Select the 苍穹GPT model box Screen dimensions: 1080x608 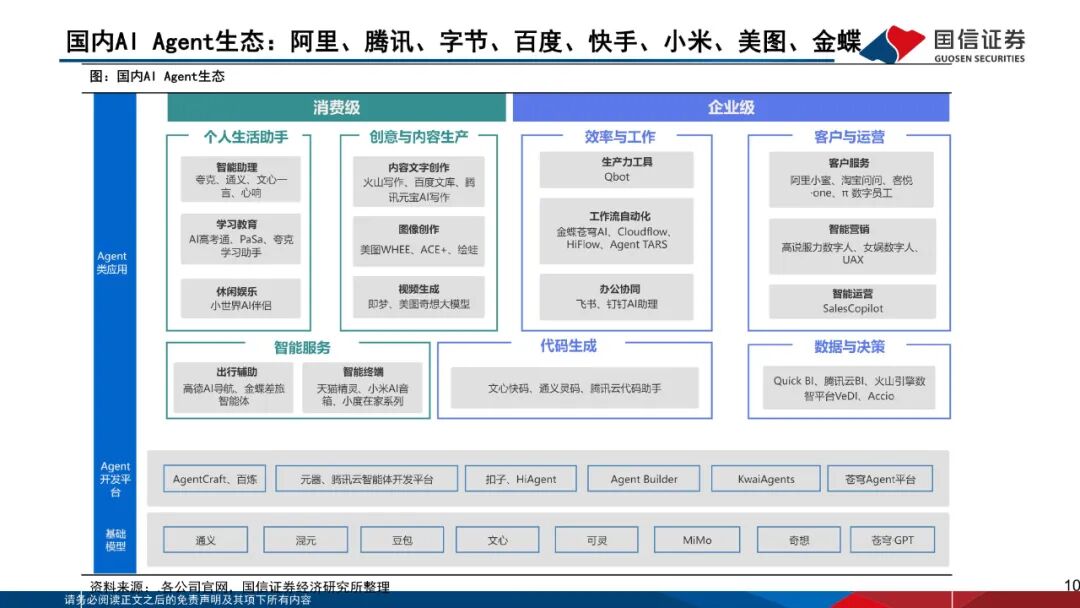(892, 541)
